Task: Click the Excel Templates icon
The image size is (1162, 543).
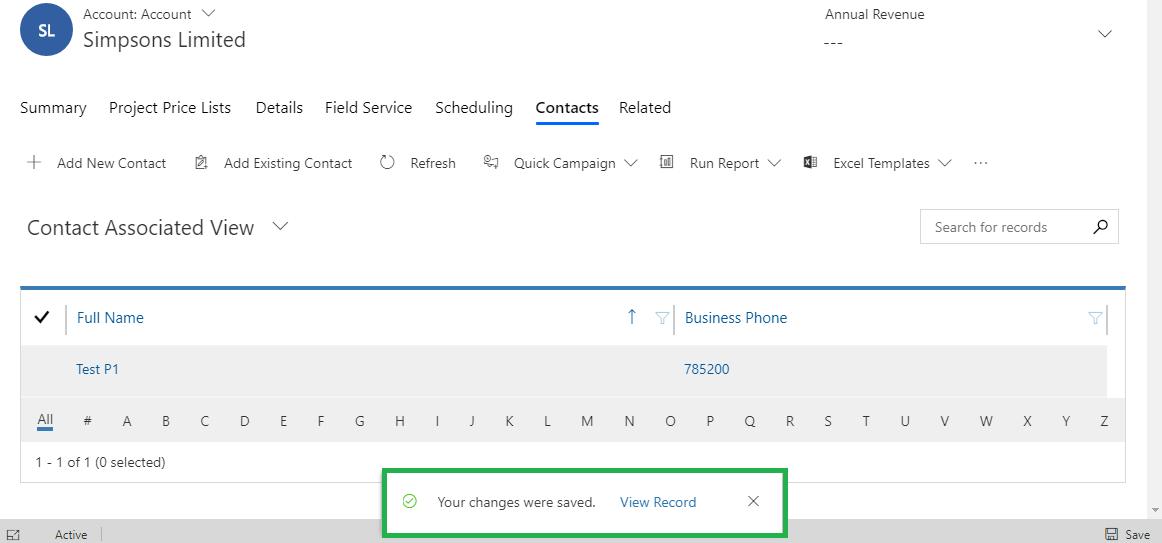Action: click(810, 162)
